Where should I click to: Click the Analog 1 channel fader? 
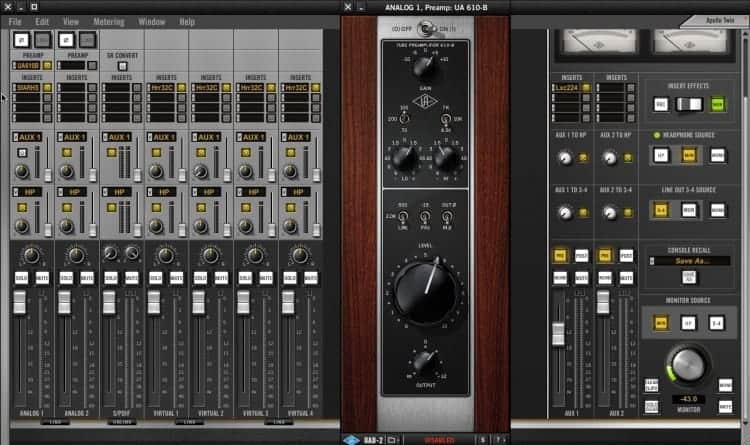click(20, 303)
